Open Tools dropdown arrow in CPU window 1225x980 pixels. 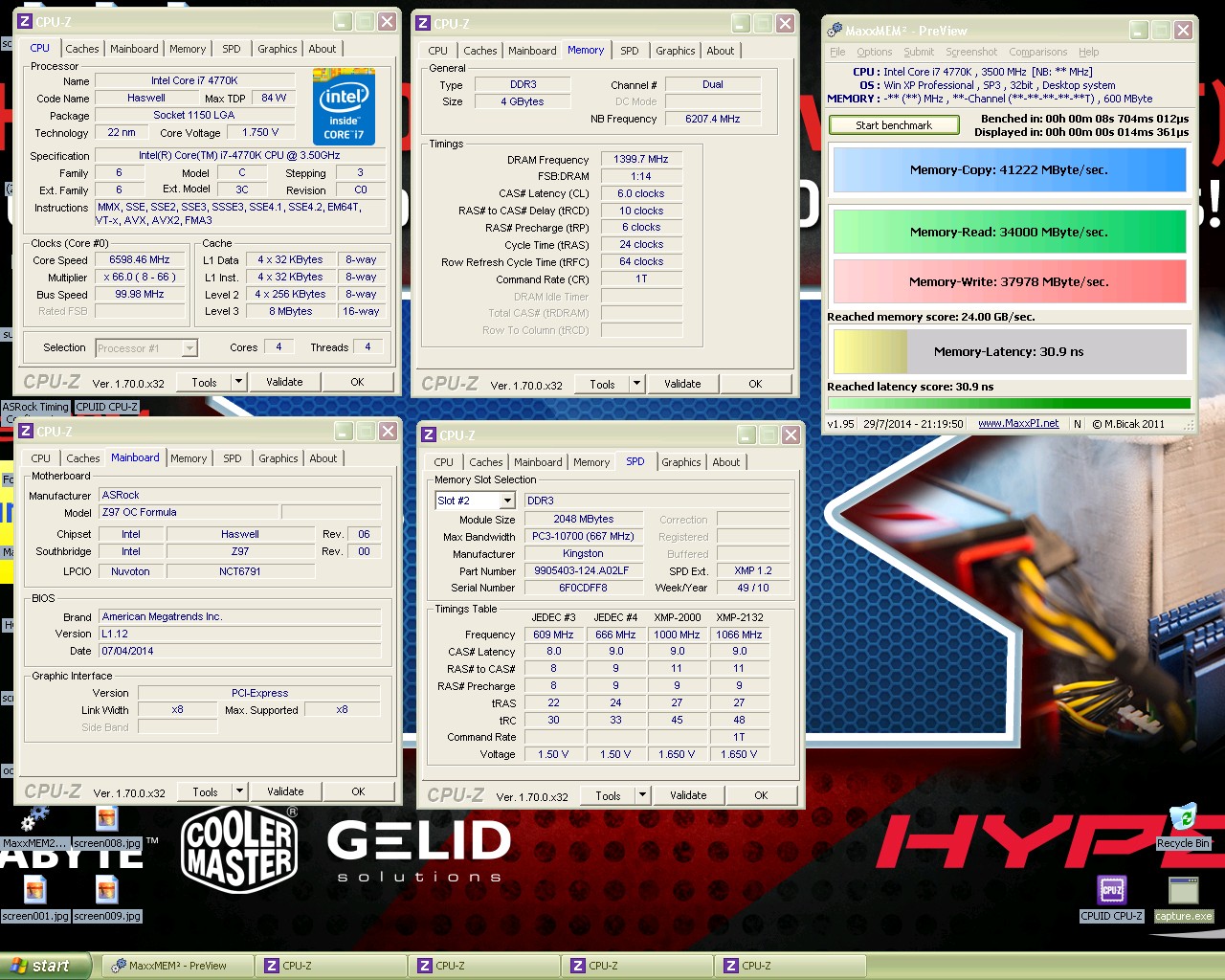click(x=238, y=382)
